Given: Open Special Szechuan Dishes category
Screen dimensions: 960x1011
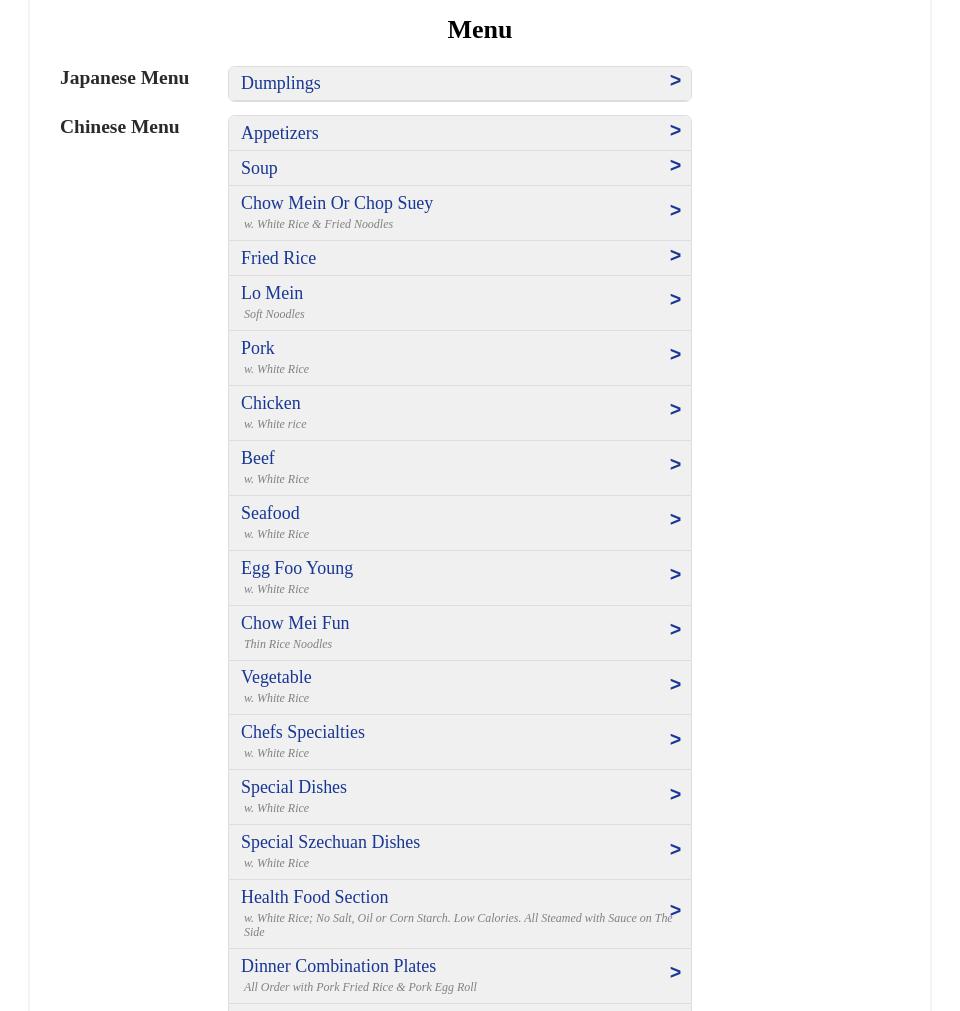Looking at the screenshot, I should (x=330, y=842).
